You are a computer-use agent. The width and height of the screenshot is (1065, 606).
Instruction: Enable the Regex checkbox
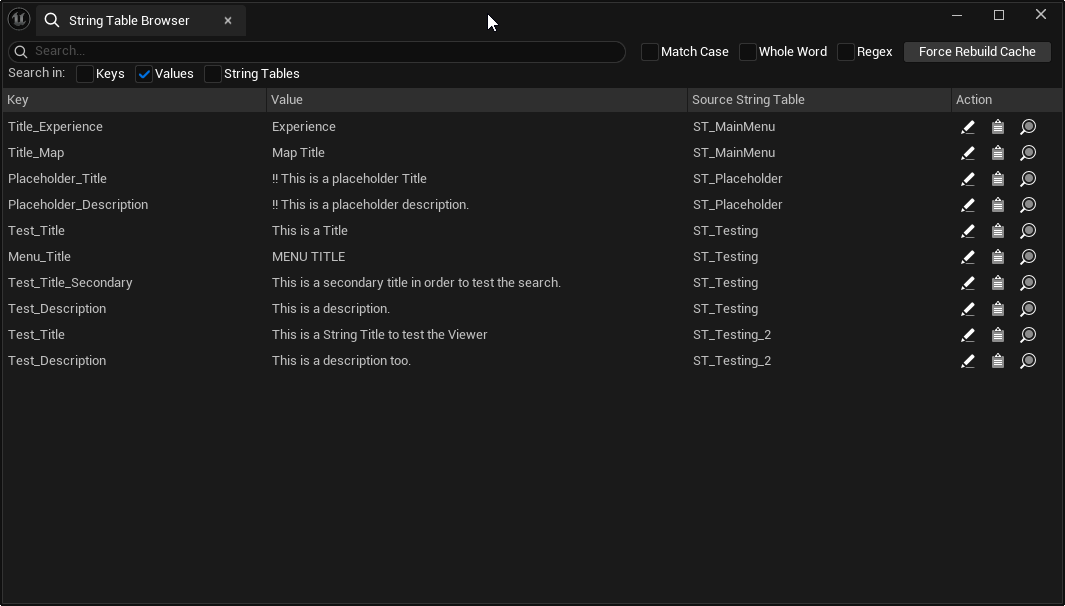coord(846,52)
